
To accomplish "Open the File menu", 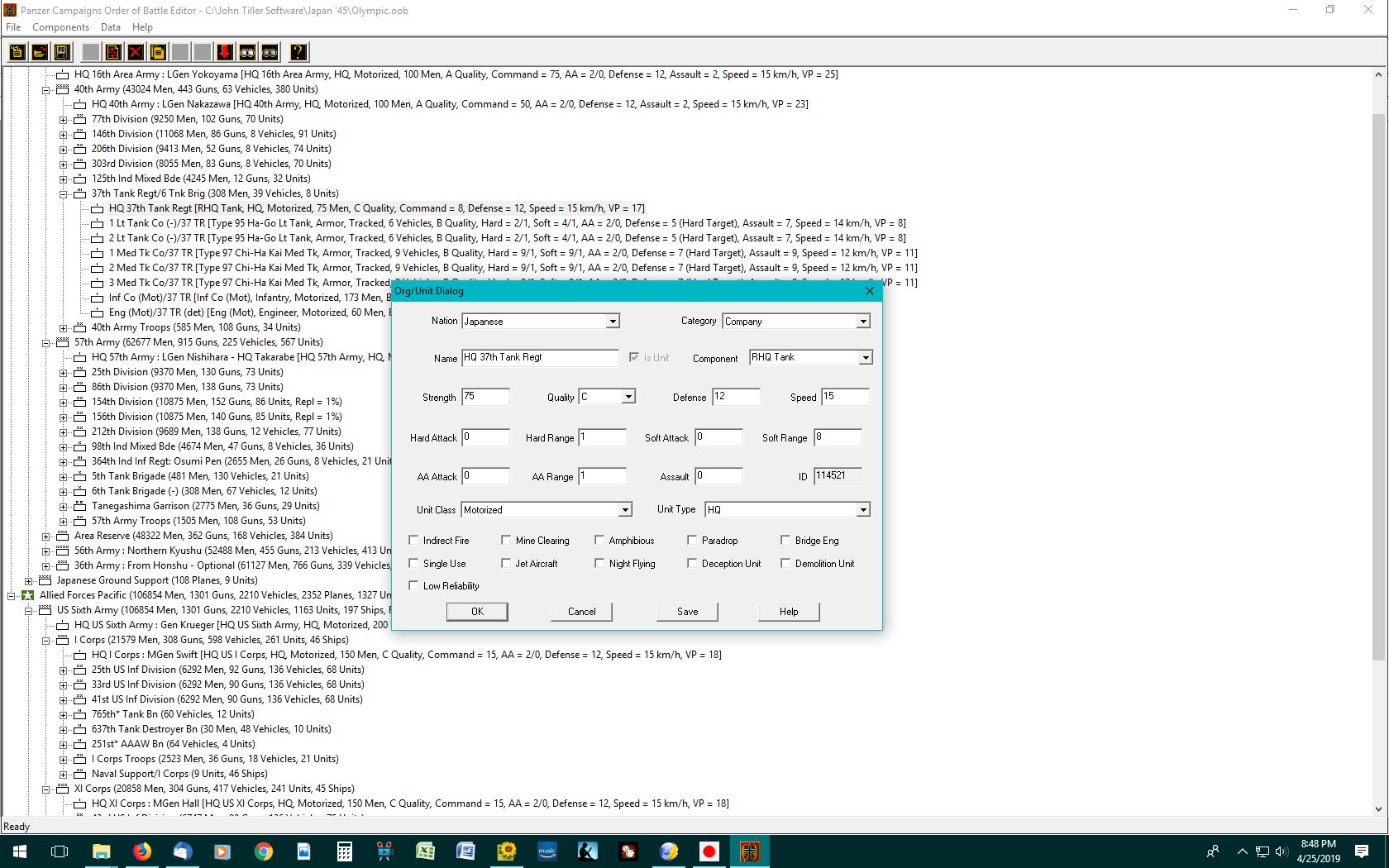I will click(x=13, y=27).
